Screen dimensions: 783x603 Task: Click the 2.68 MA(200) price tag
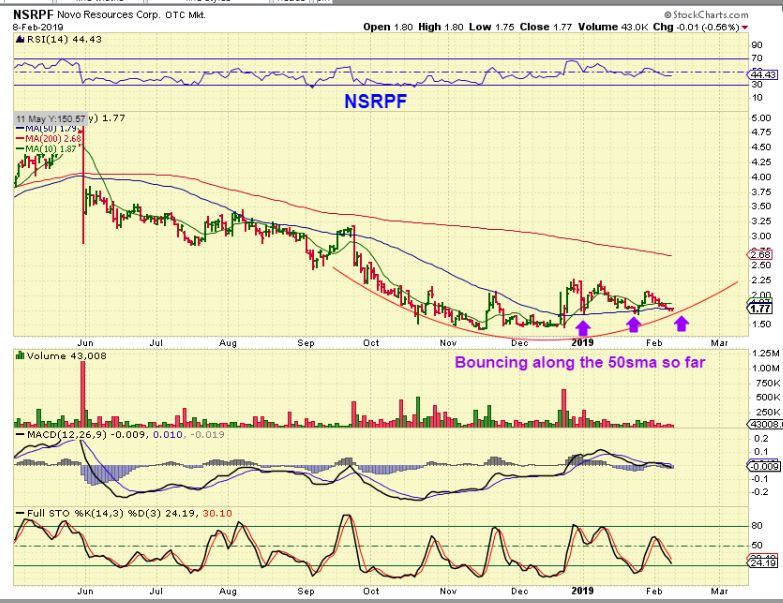tap(760, 255)
